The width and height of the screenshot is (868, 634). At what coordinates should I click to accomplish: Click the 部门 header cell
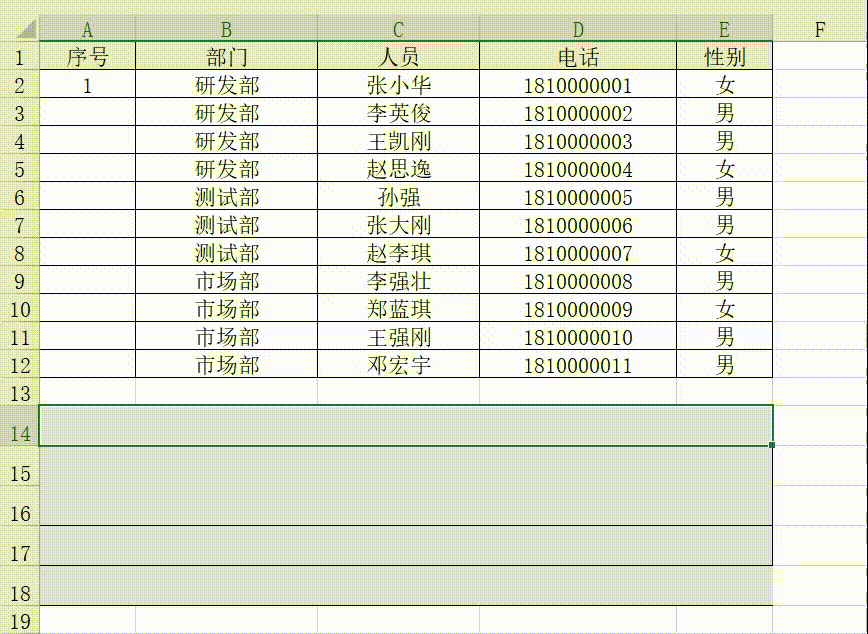(x=226, y=56)
